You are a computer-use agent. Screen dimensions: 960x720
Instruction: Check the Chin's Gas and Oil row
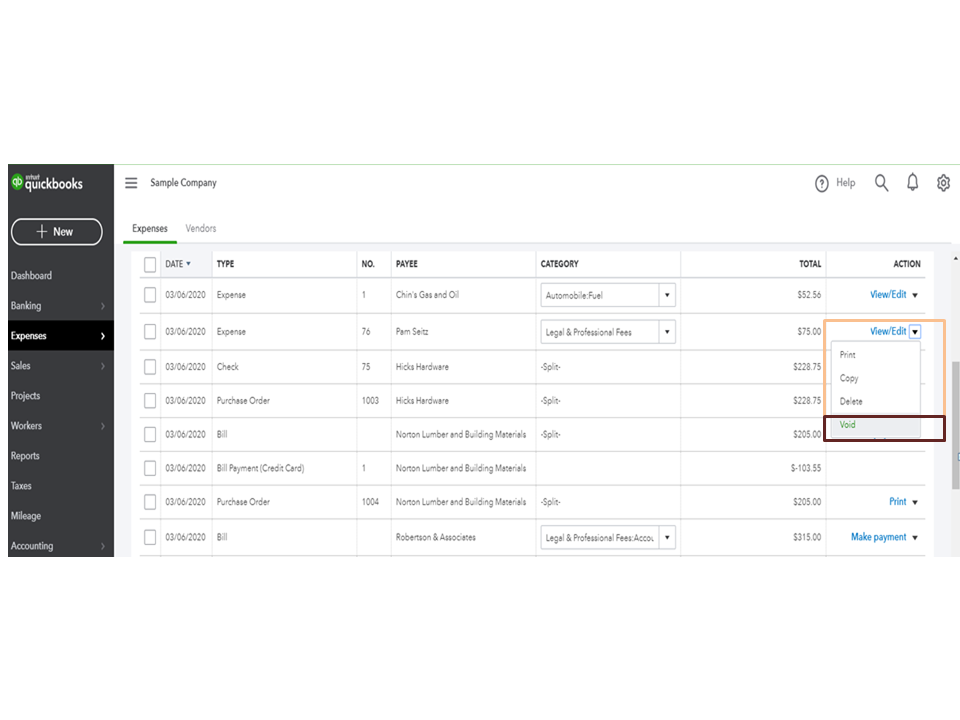(x=150, y=295)
